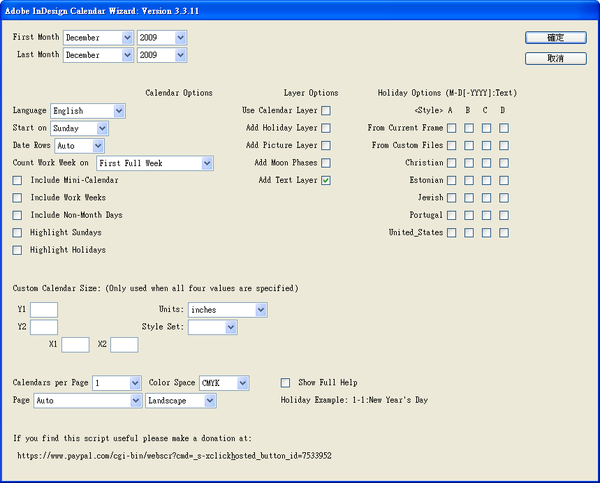The width and height of the screenshot is (600, 483).
Task: Check Christian holidays style A
Action: pyautogui.click(x=452, y=163)
